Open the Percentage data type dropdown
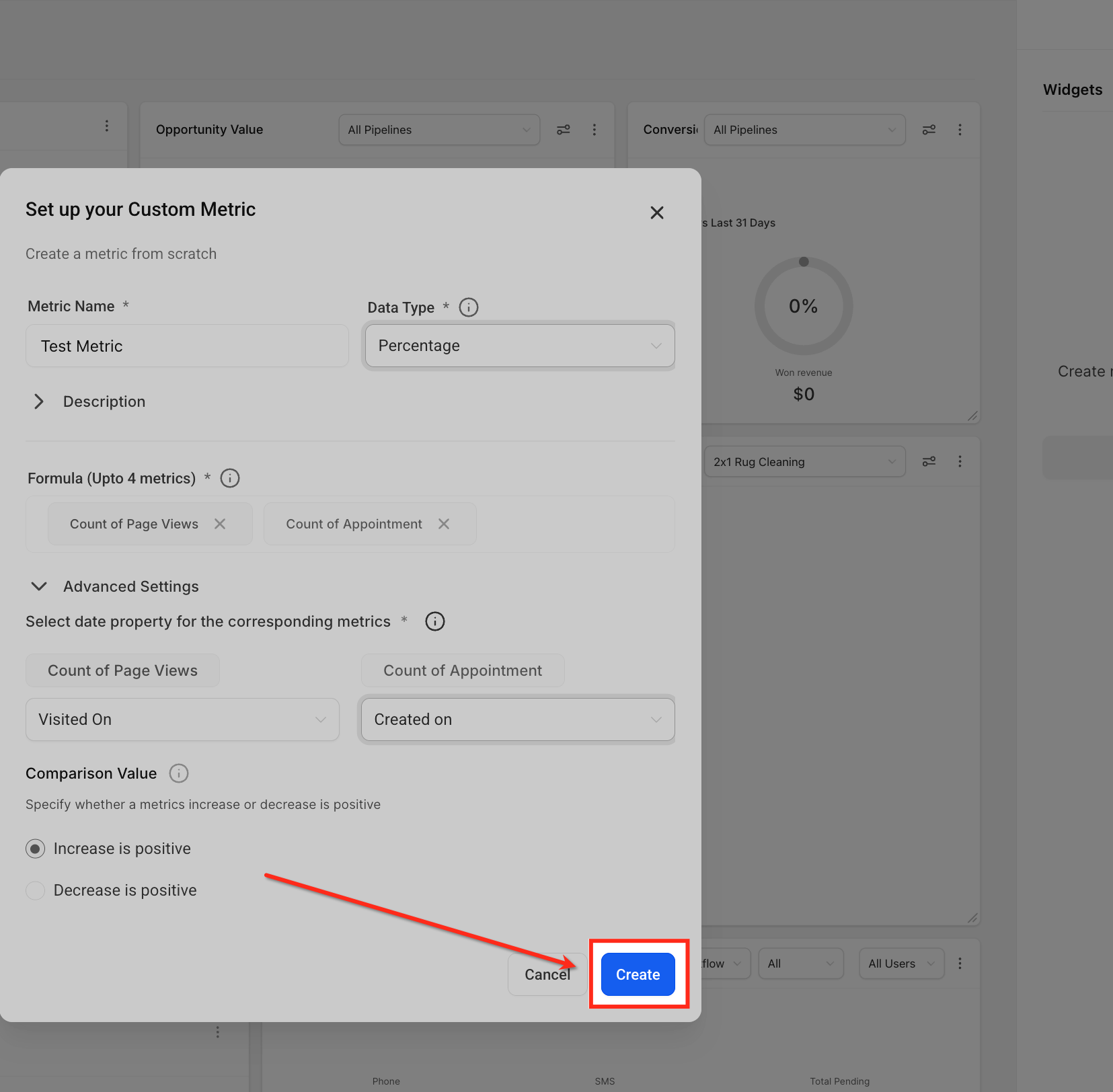The height and width of the screenshot is (1092, 1113). (520, 346)
